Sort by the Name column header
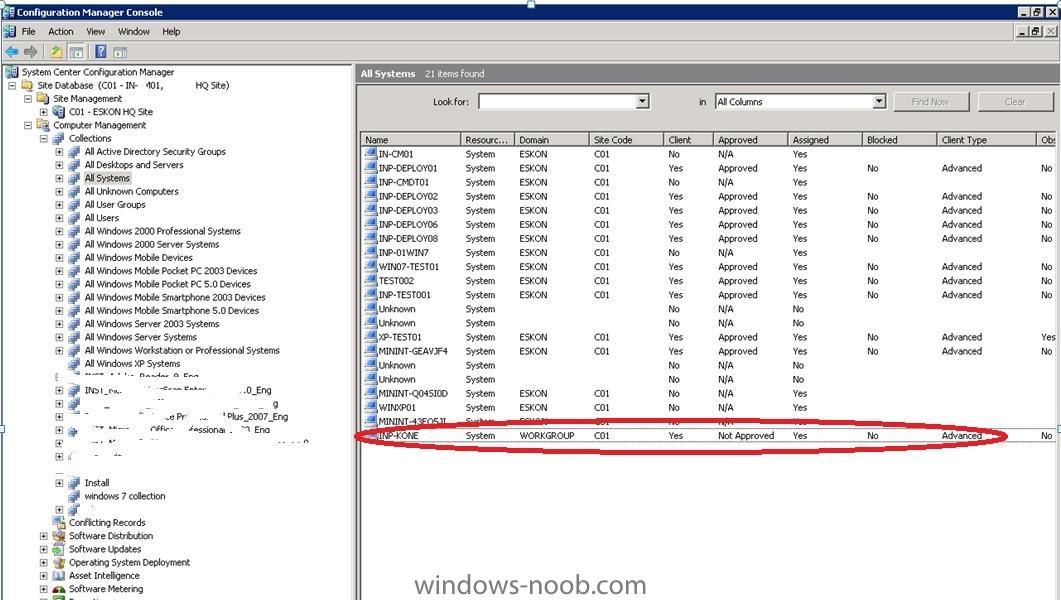This screenshot has width=1061, height=600. pos(410,139)
